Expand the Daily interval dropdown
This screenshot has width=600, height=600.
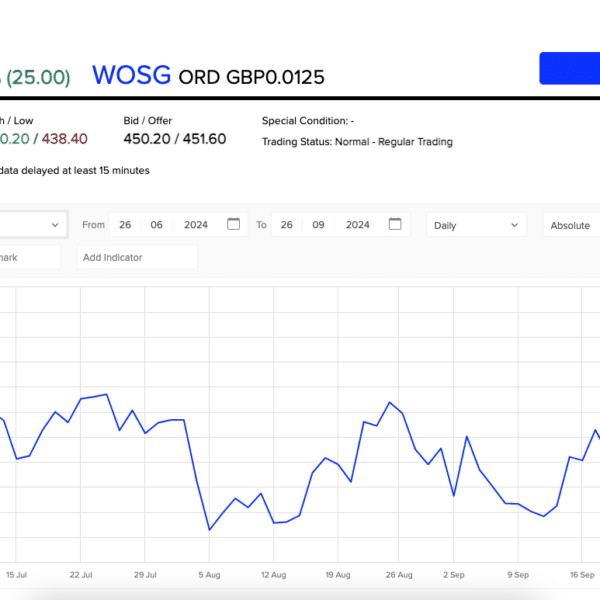point(476,225)
